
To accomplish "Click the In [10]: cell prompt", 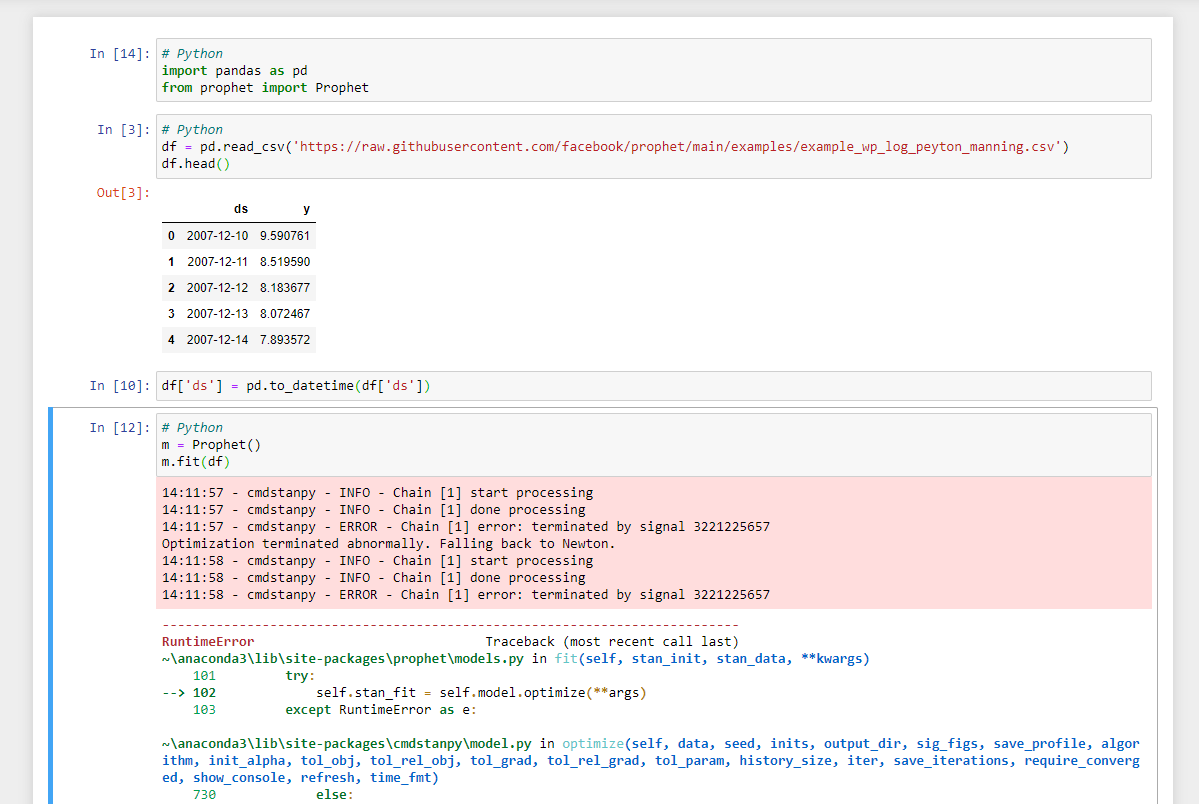I will click(x=122, y=385).
